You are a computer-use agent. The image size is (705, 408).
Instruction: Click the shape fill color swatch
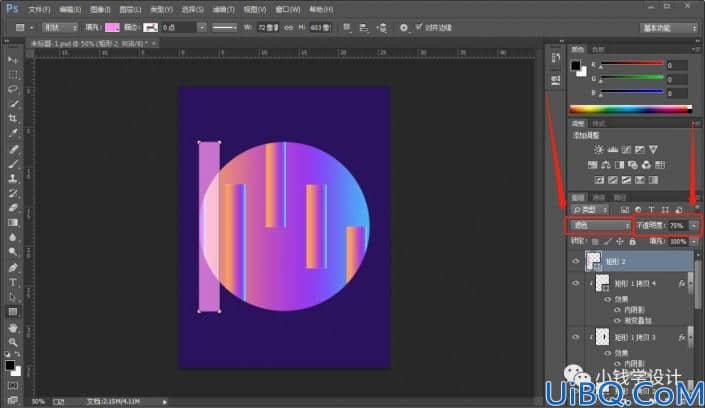coord(112,27)
